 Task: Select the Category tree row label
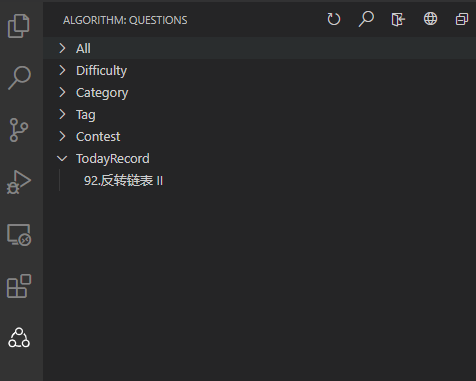point(102,93)
